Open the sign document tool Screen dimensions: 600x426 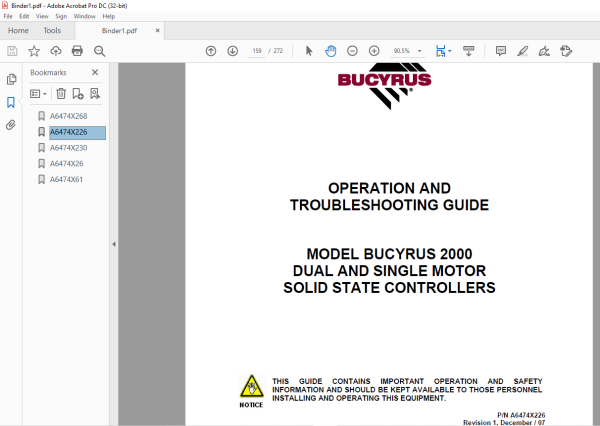[544, 51]
